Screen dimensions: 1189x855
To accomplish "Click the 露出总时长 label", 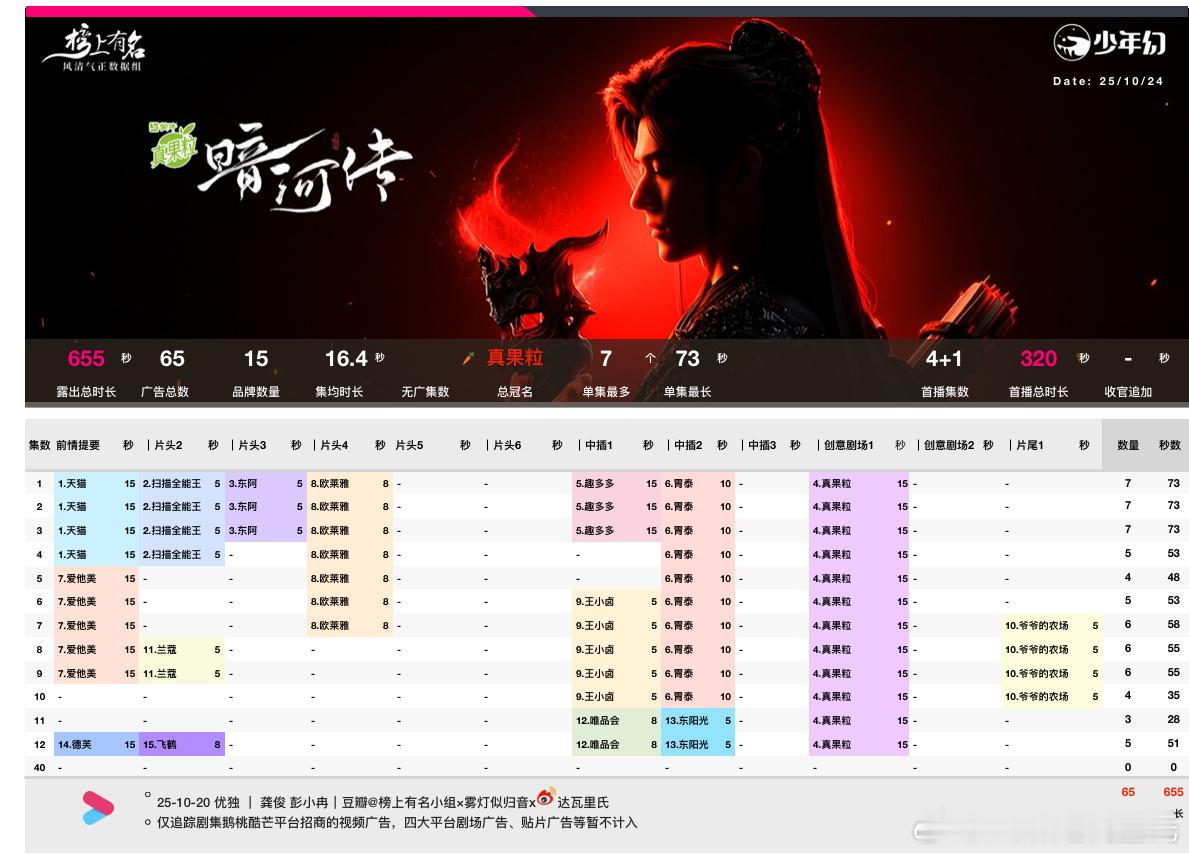I will pos(86,392).
